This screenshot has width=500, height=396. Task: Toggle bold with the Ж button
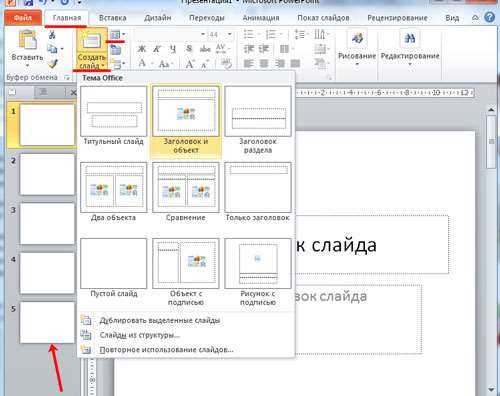142,49
